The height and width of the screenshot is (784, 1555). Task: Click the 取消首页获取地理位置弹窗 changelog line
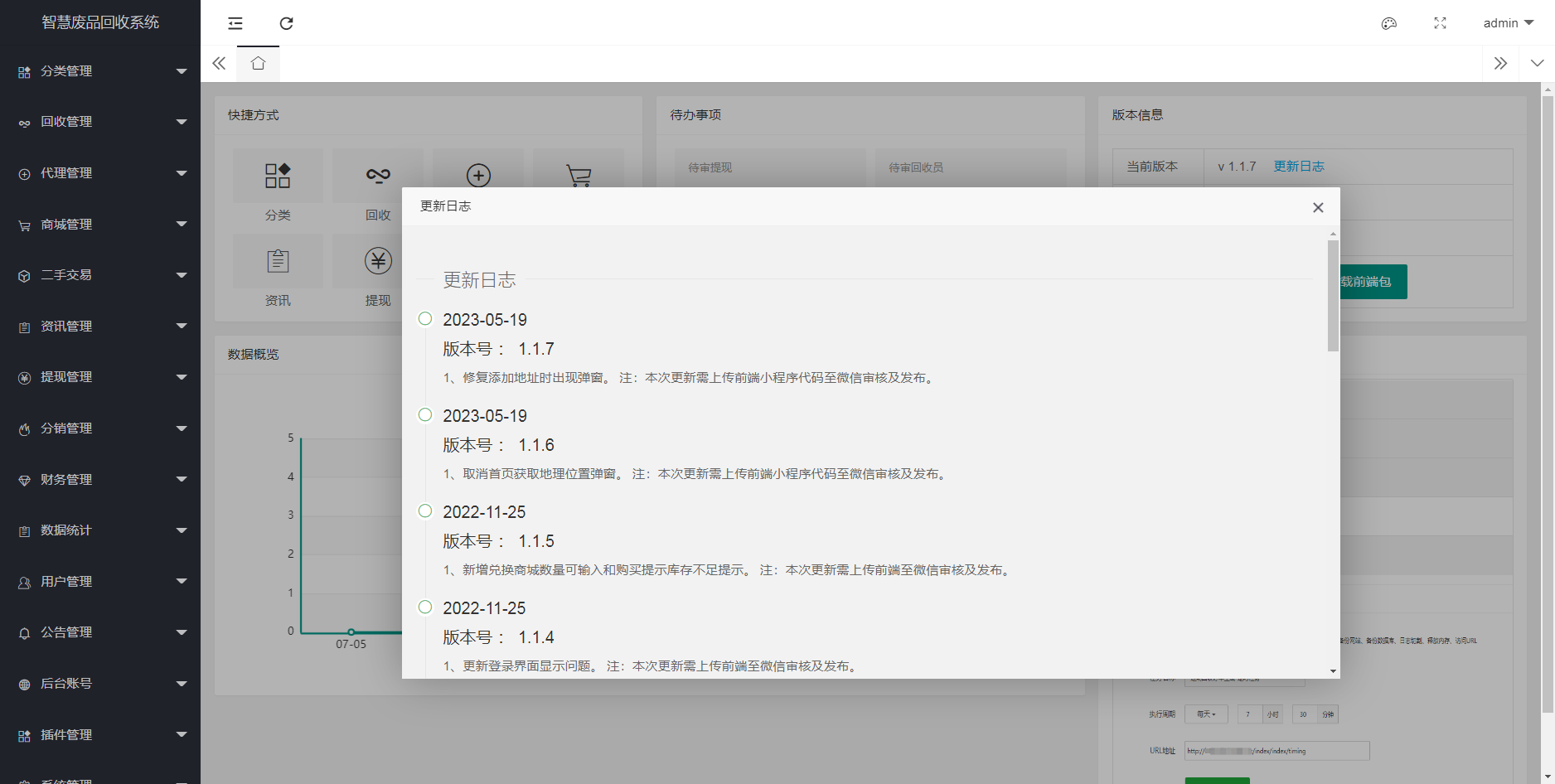[696, 474]
